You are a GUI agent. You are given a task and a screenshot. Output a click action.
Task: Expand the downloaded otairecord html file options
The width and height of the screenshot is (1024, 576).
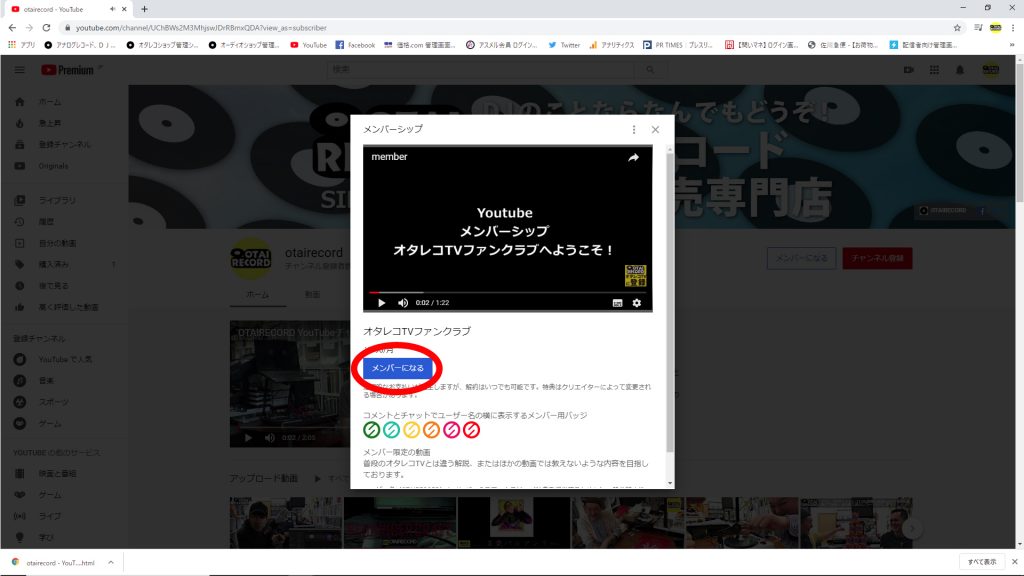click(x=111, y=562)
